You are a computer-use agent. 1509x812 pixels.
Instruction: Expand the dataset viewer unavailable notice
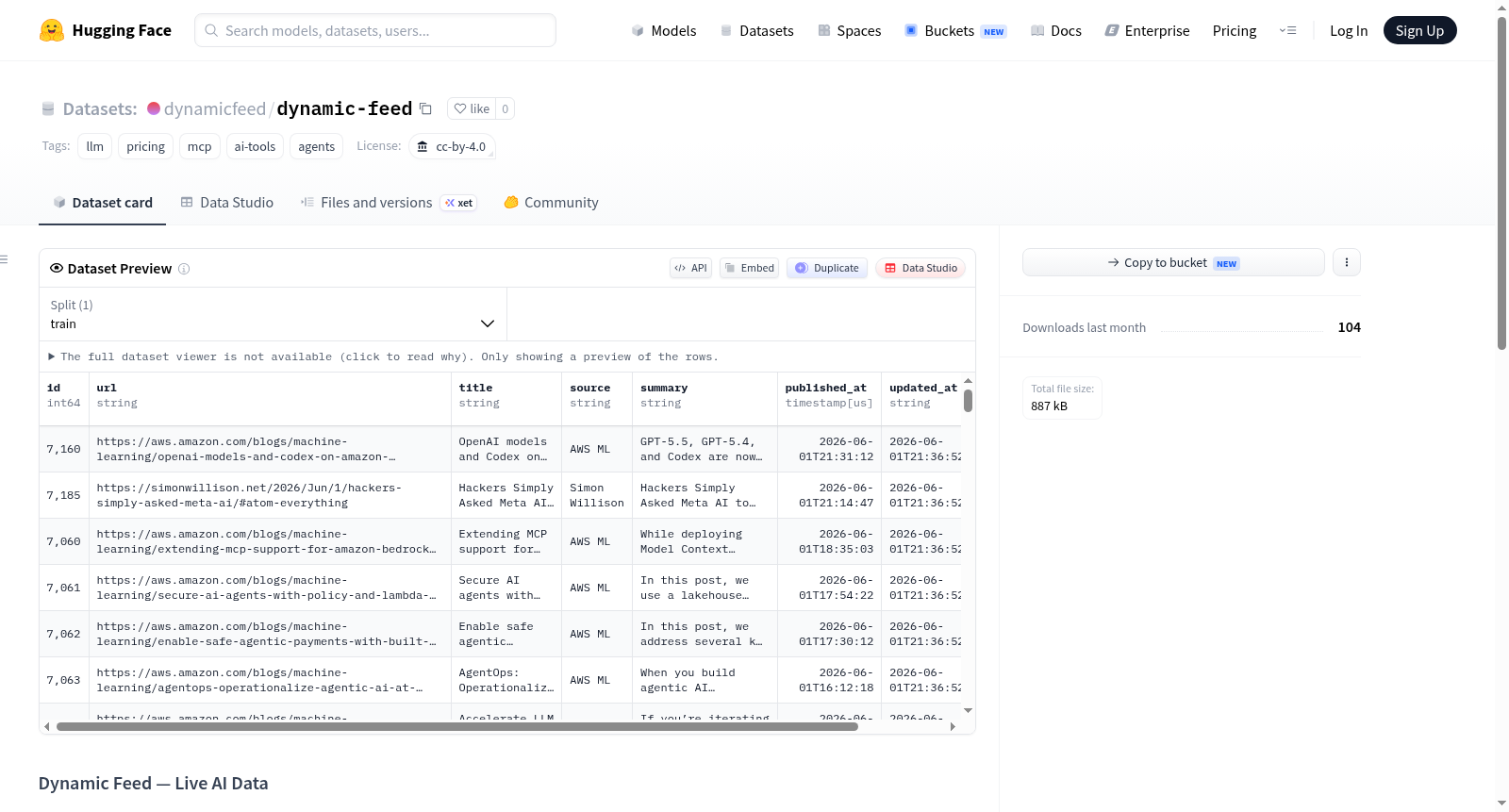tap(383, 356)
